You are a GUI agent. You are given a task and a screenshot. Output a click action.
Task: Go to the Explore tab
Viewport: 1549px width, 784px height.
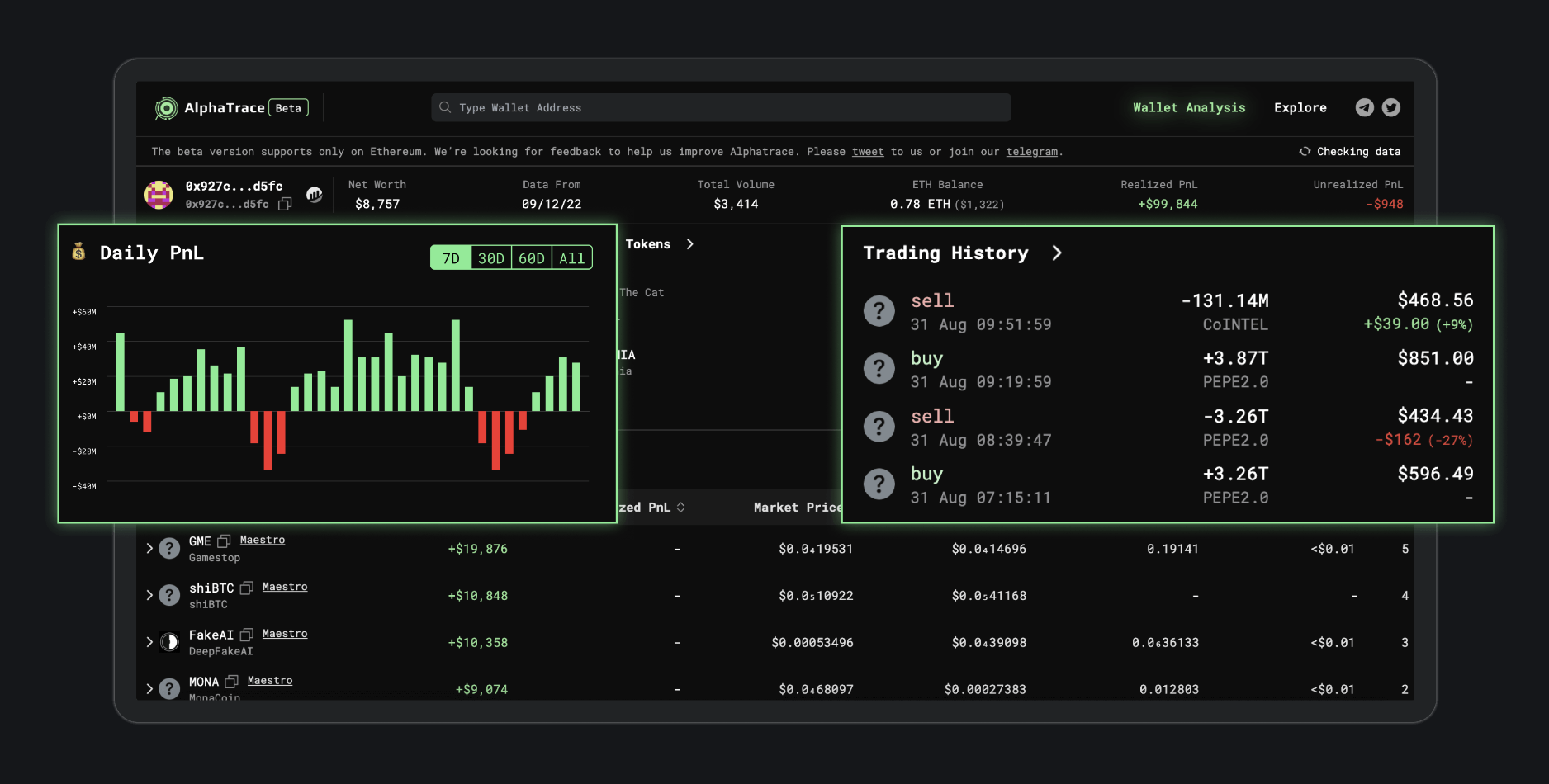click(1300, 108)
